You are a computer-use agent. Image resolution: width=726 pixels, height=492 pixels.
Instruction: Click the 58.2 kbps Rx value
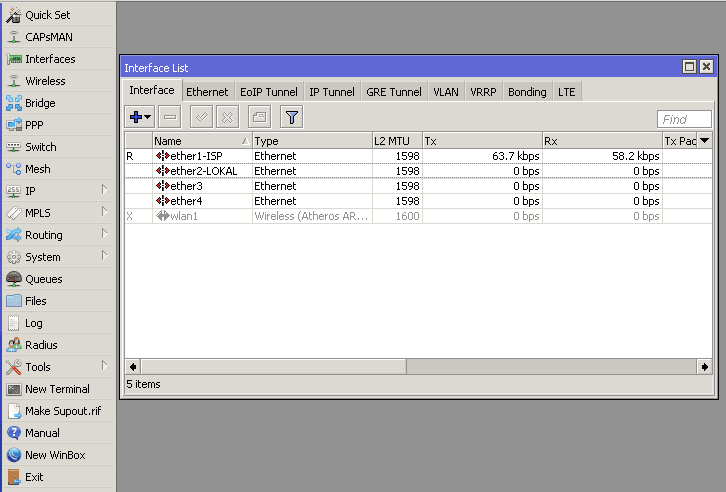coord(635,156)
